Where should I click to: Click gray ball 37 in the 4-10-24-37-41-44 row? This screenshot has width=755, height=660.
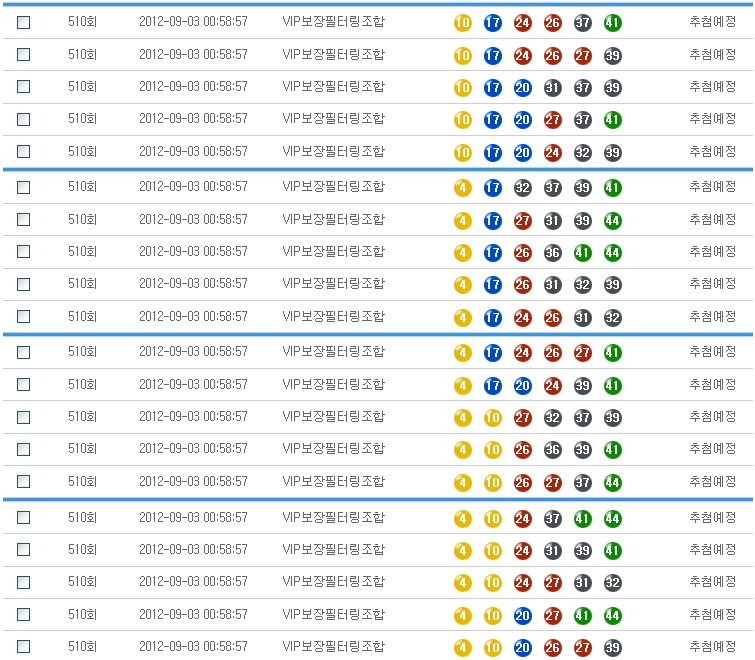click(552, 518)
